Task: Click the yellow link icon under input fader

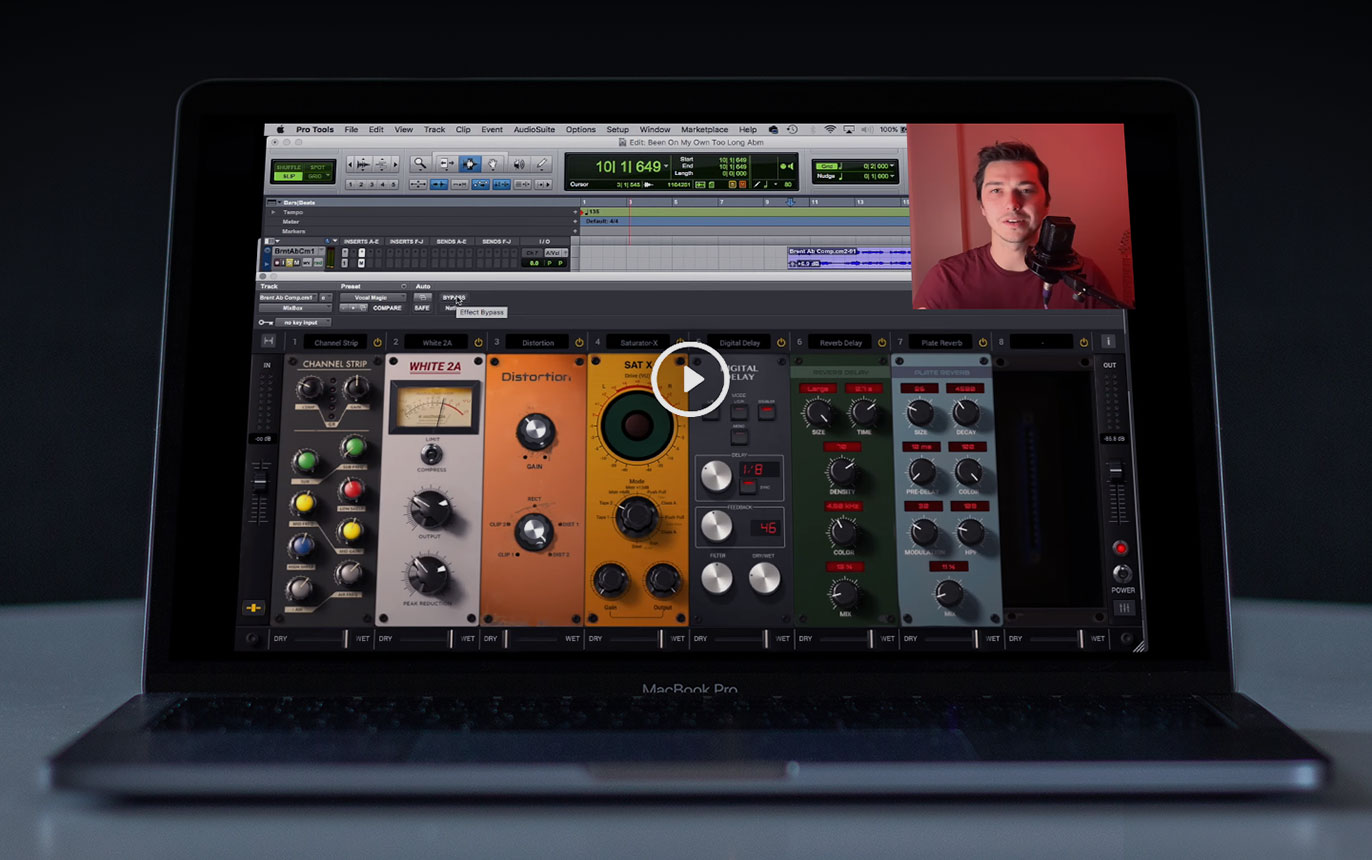Action: 253,608
